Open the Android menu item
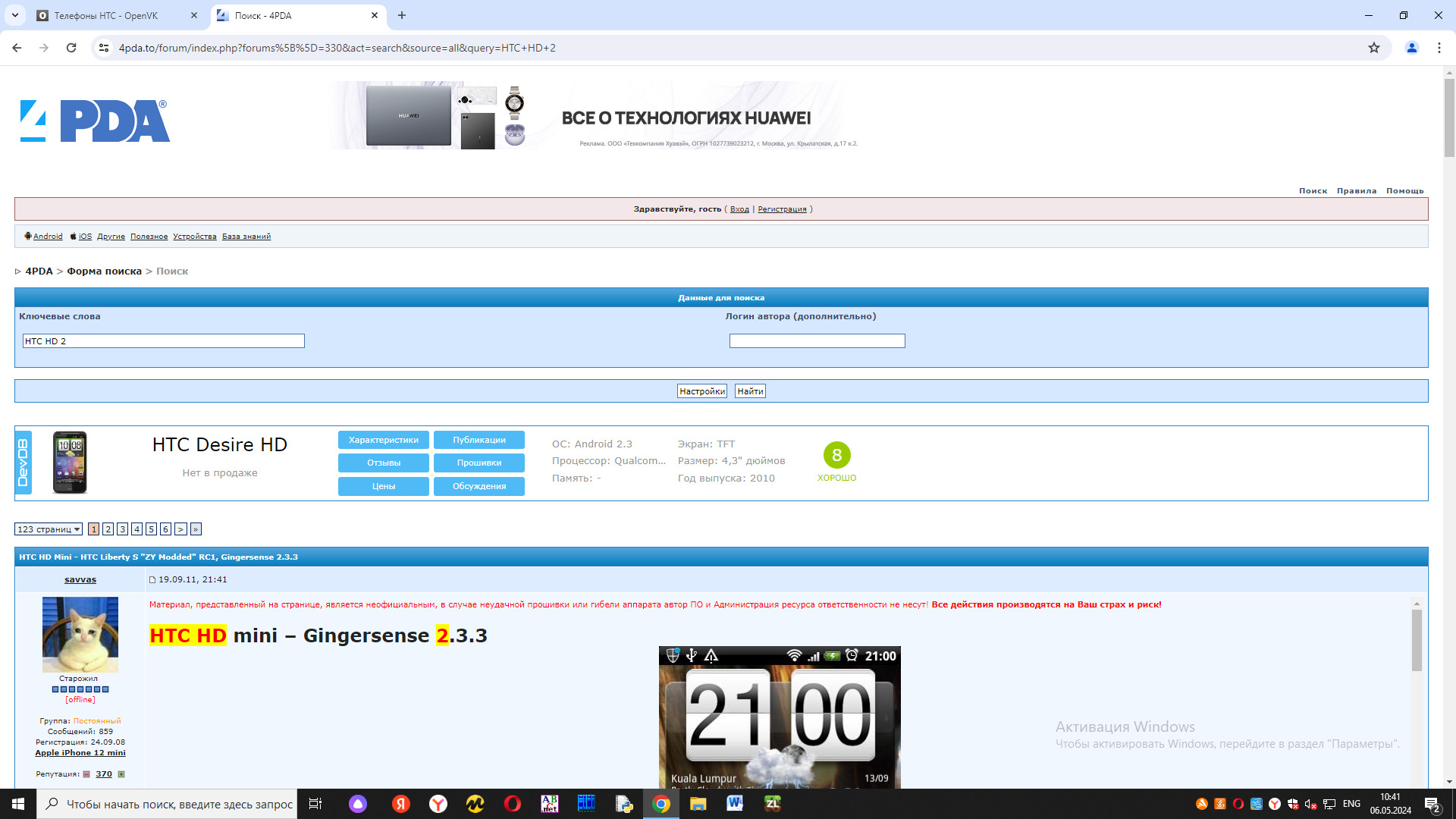This screenshot has height=819, width=1456. coord(47,237)
